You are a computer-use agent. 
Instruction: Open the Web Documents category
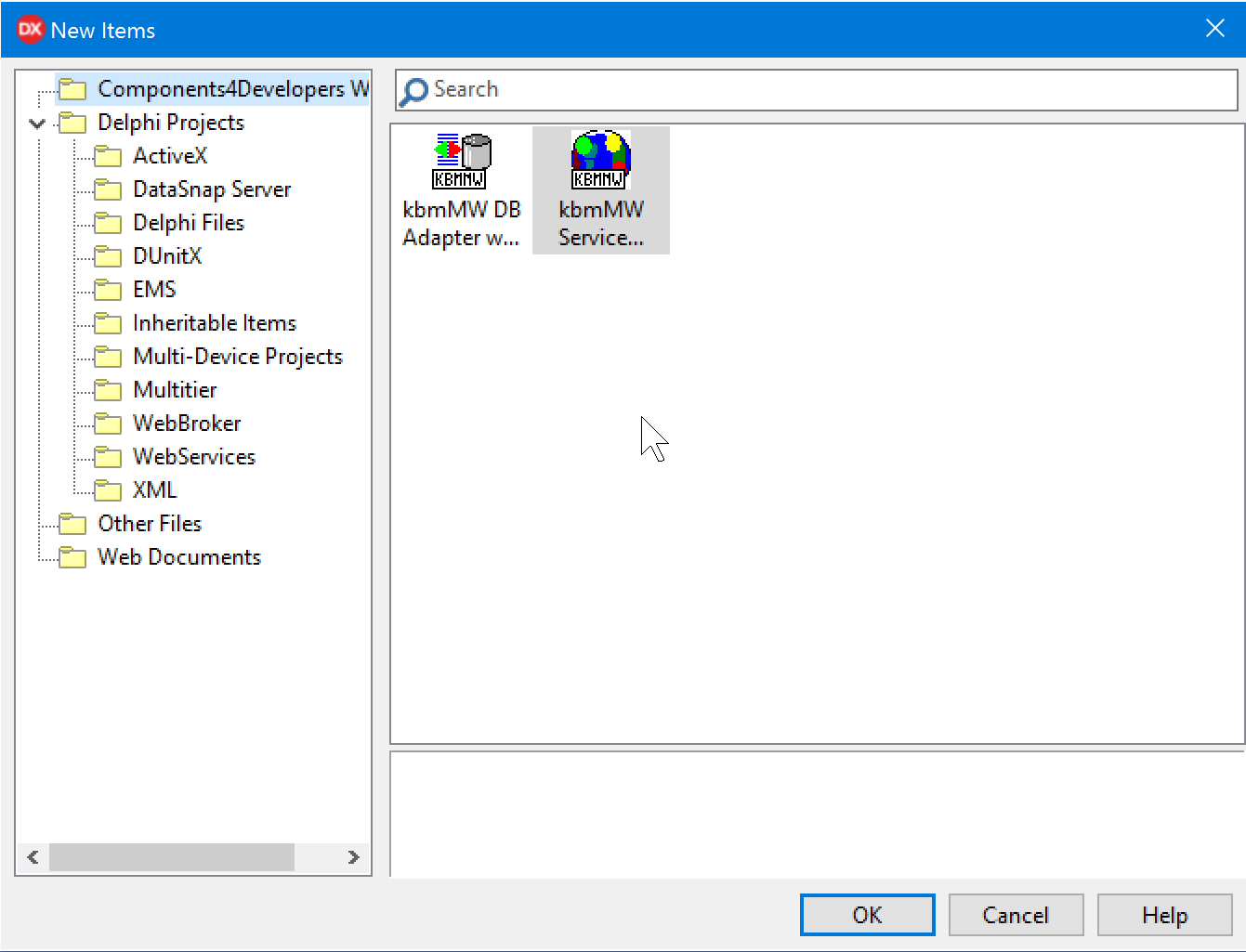(x=179, y=557)
